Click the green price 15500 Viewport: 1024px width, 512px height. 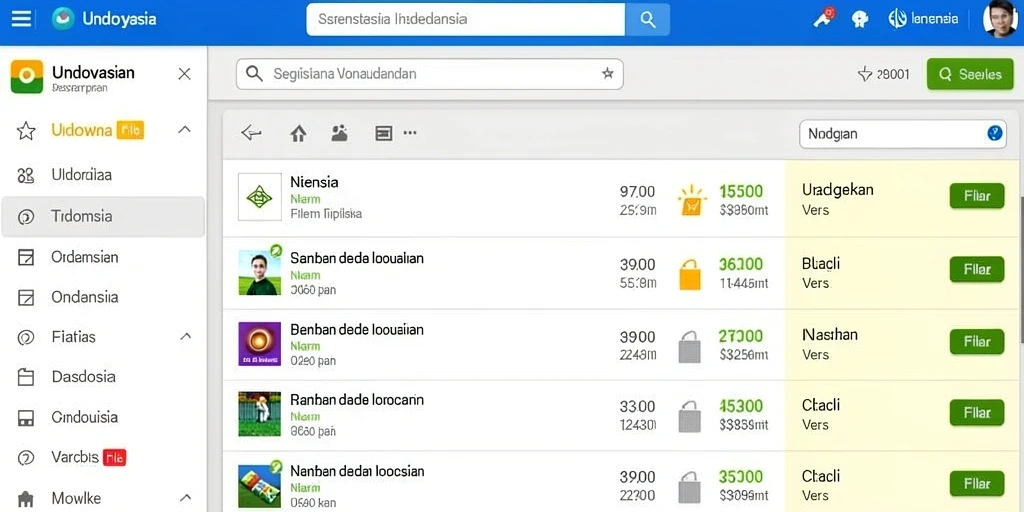coord(741,191)
